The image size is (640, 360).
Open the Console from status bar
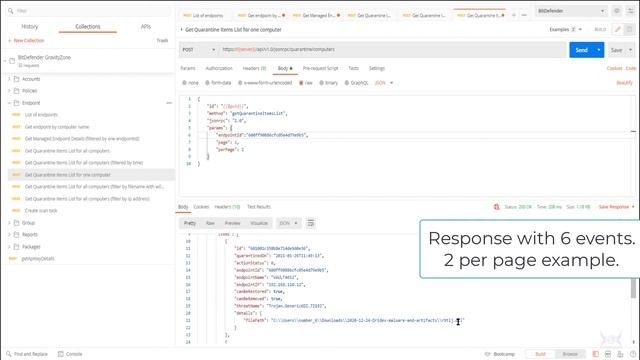pos(70,354)
